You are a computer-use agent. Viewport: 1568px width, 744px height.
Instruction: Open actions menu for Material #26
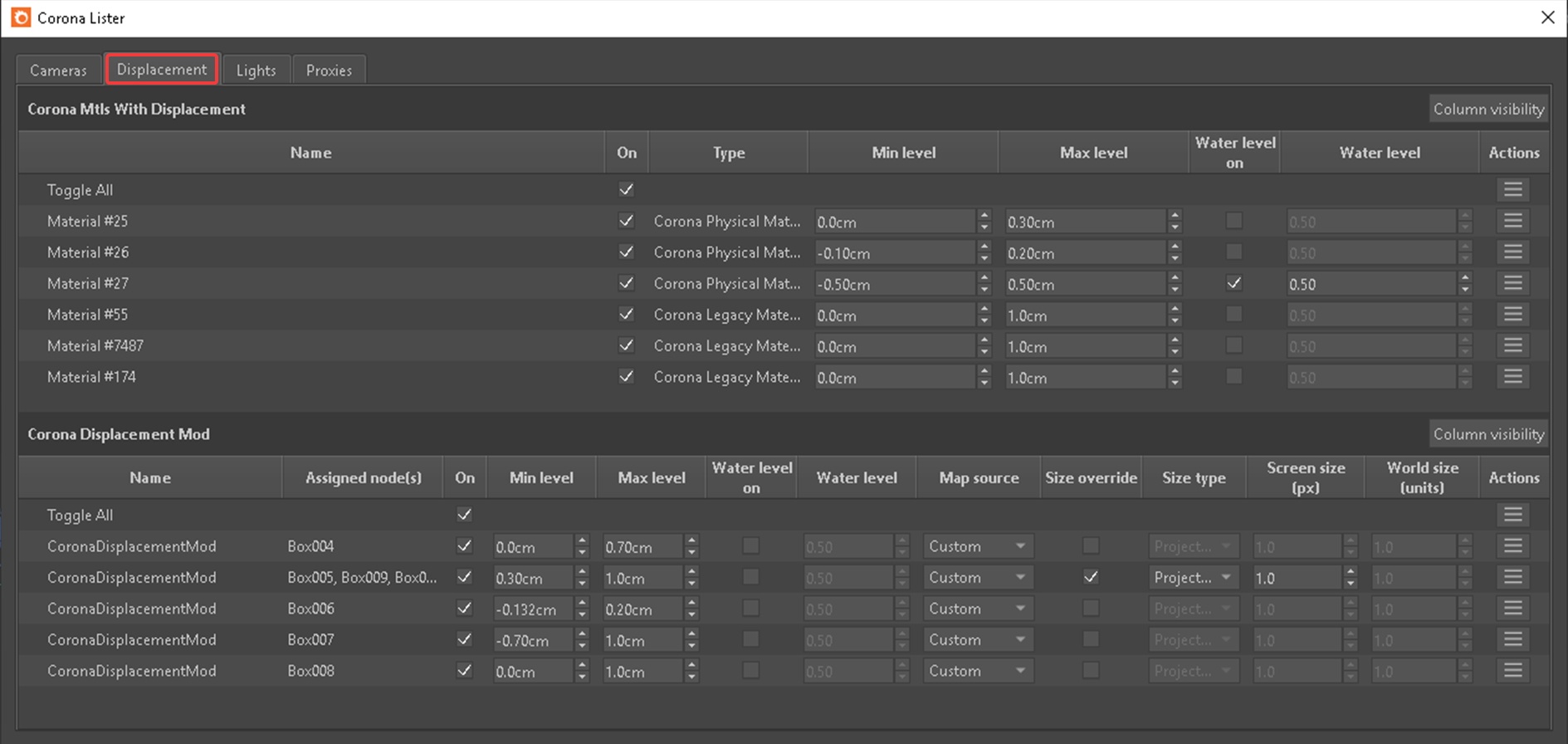(x=1512, y=252)
